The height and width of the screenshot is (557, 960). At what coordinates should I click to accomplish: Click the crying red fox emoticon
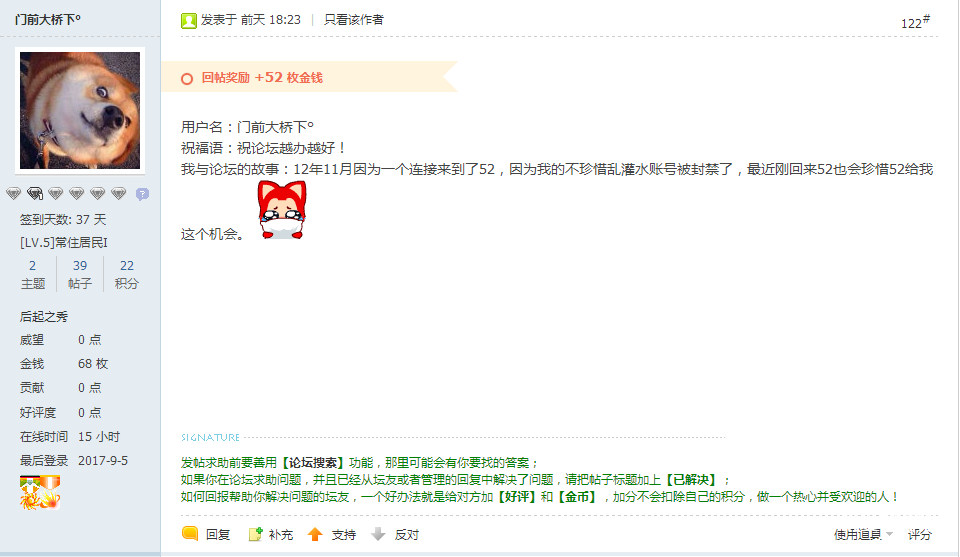pyautogui.click(x=282, y=210)
